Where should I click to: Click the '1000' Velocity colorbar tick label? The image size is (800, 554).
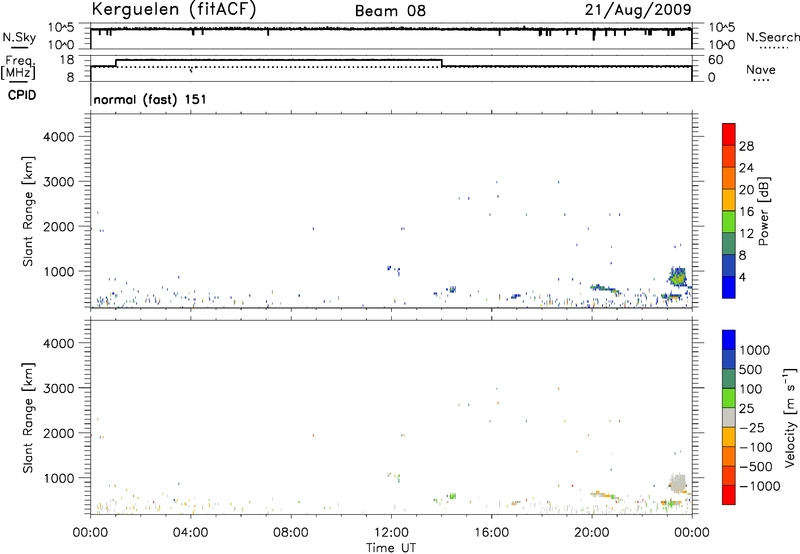pos(755,350)
